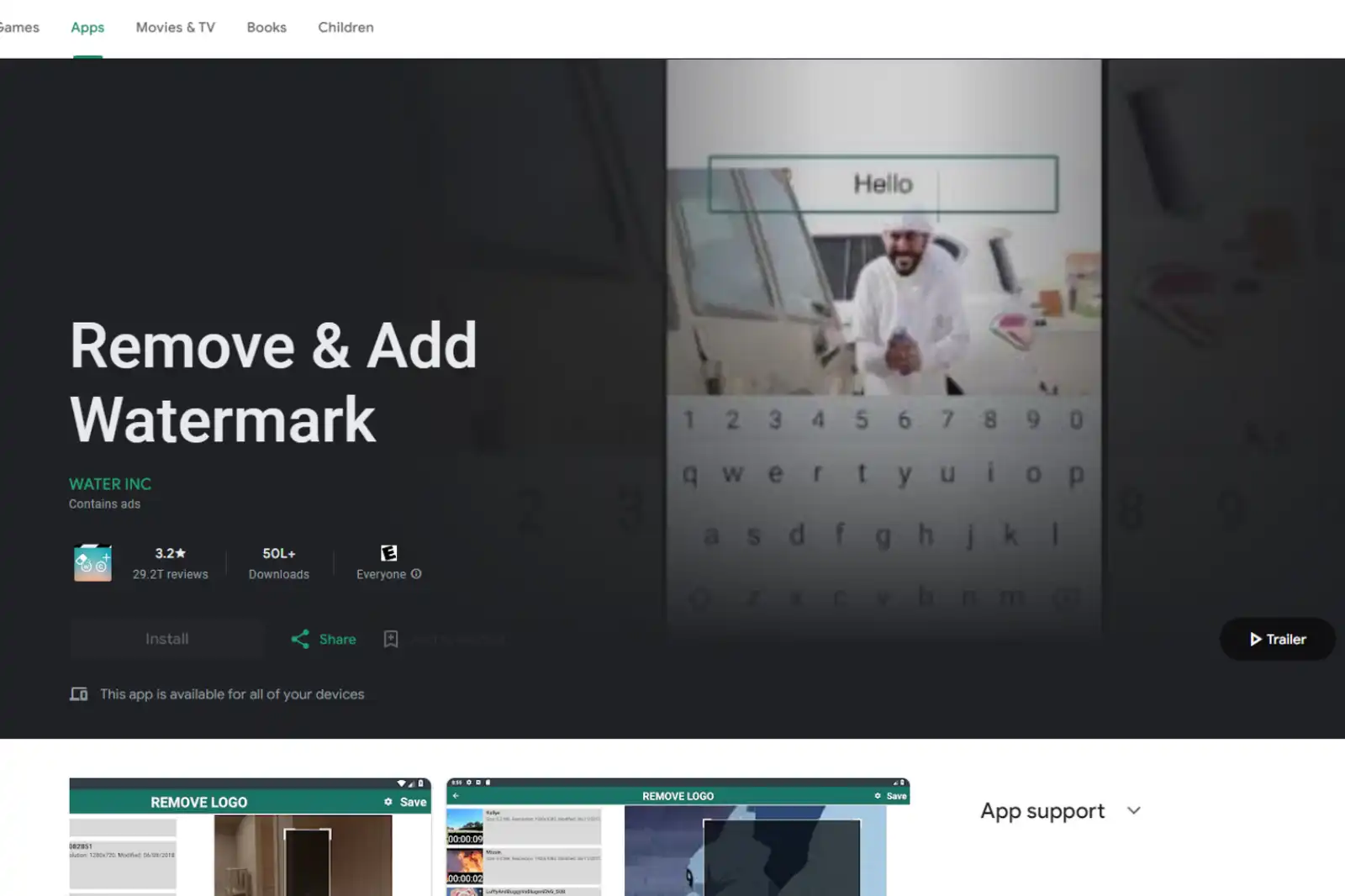Viewport: 1345px width, 896px height.
Task: Add app to wishlist bookmark icon
Action: 391,639
